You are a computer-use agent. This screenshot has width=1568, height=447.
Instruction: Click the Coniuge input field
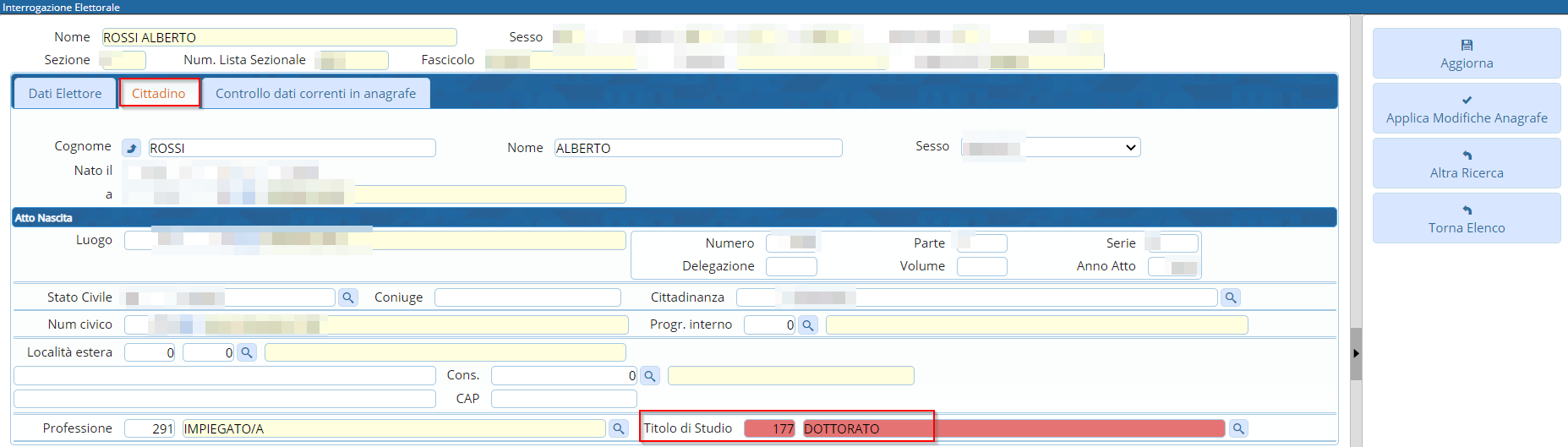click(527, 297)
